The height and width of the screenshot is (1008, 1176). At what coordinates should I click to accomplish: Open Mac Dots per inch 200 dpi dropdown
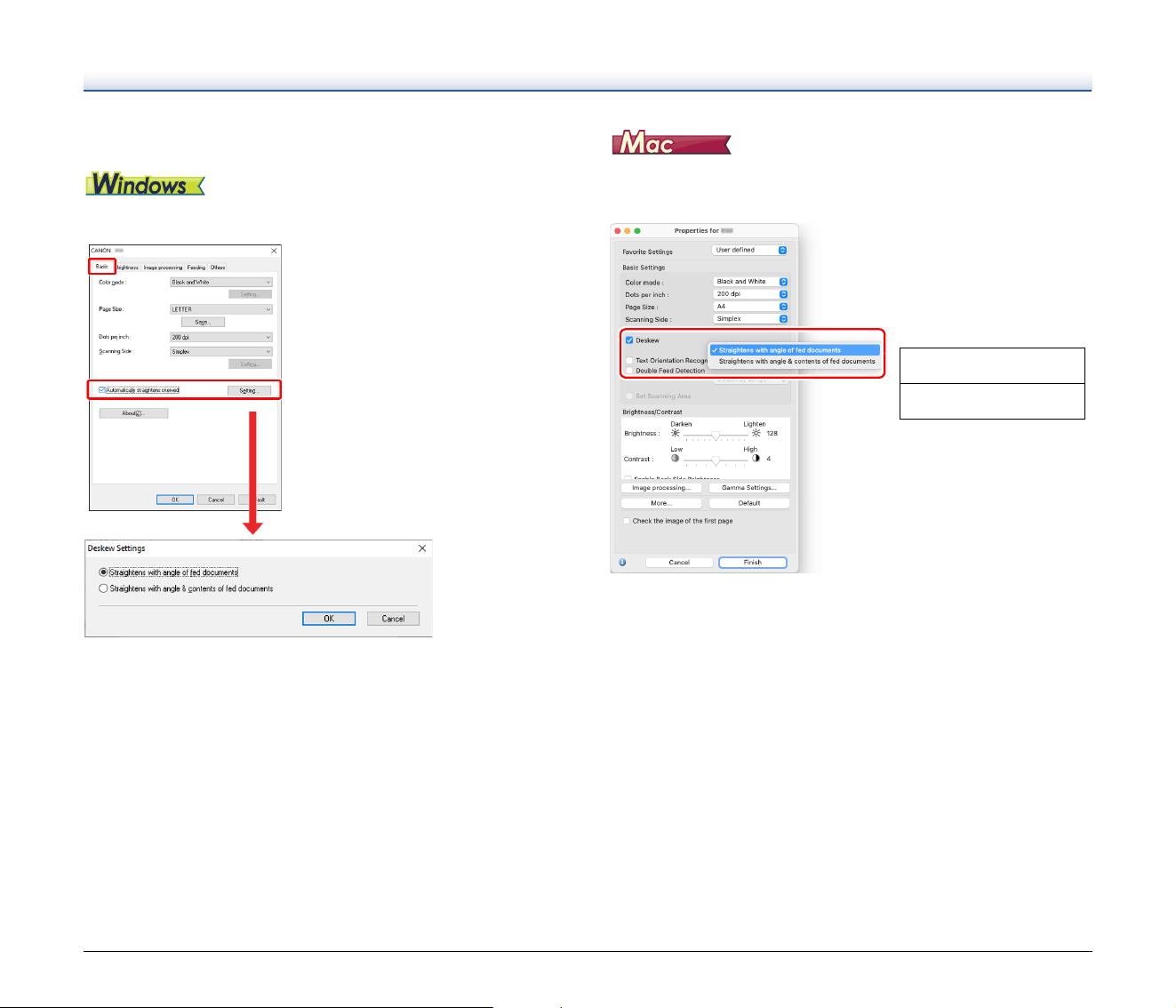click(x=750, y=294)
